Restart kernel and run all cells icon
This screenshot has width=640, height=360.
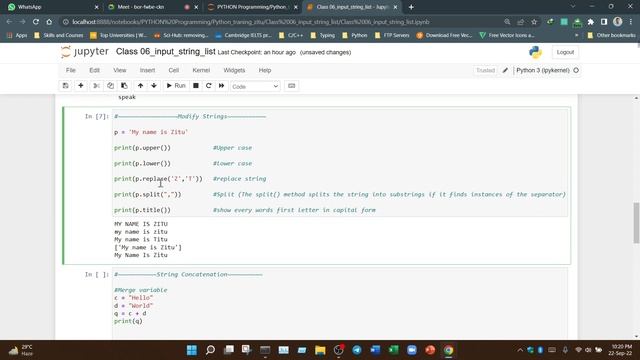click(222, 86)
